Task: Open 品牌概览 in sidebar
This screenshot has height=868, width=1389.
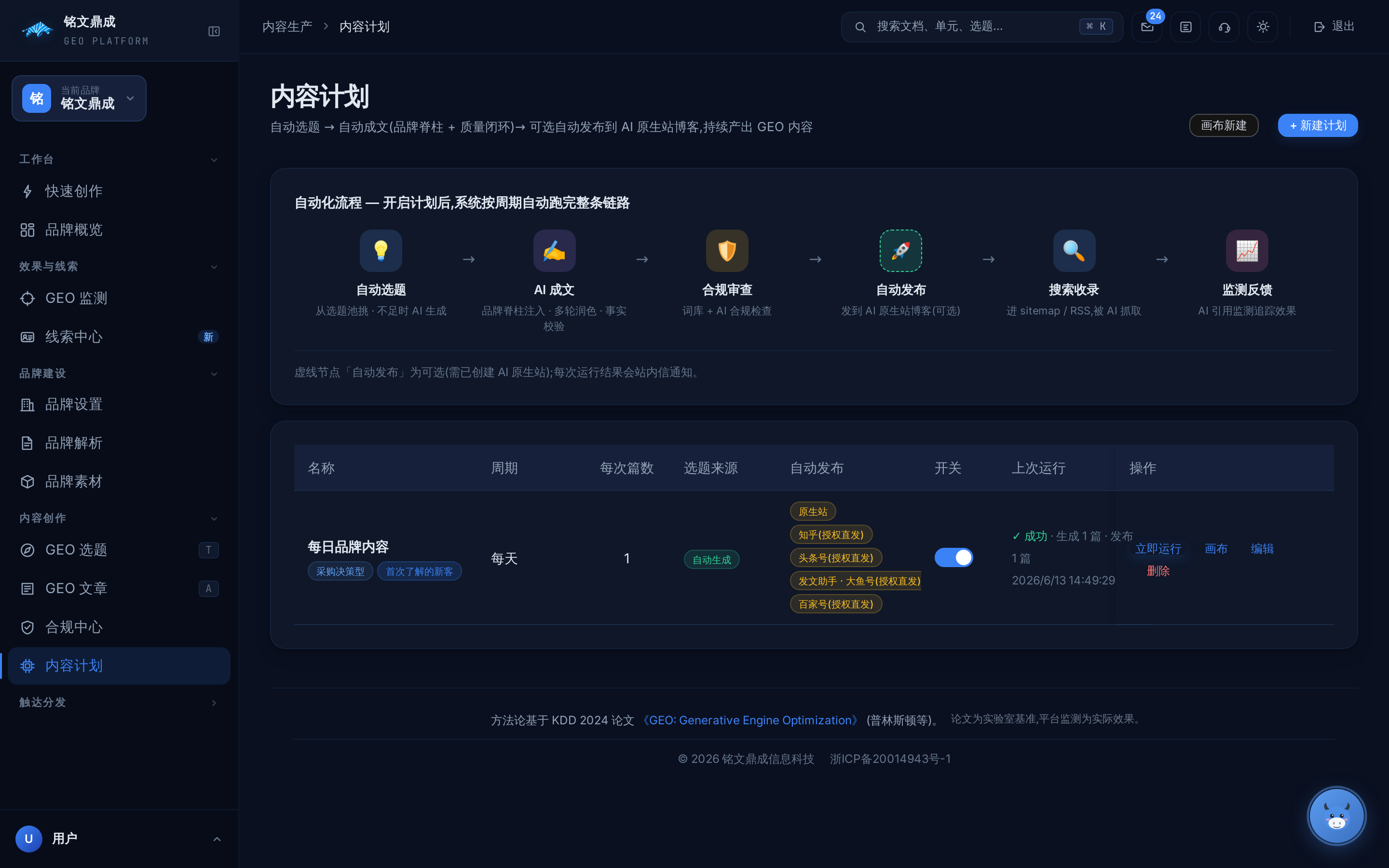Action: click(x=119, y=230)
